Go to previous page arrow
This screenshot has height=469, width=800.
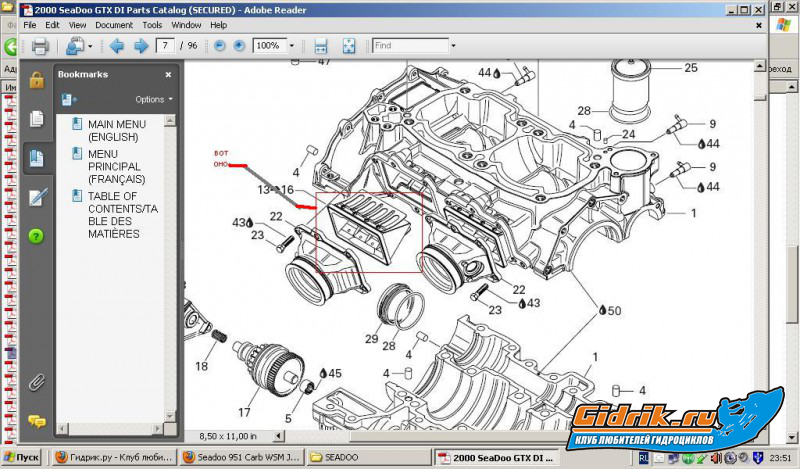[x=116, y=46]
